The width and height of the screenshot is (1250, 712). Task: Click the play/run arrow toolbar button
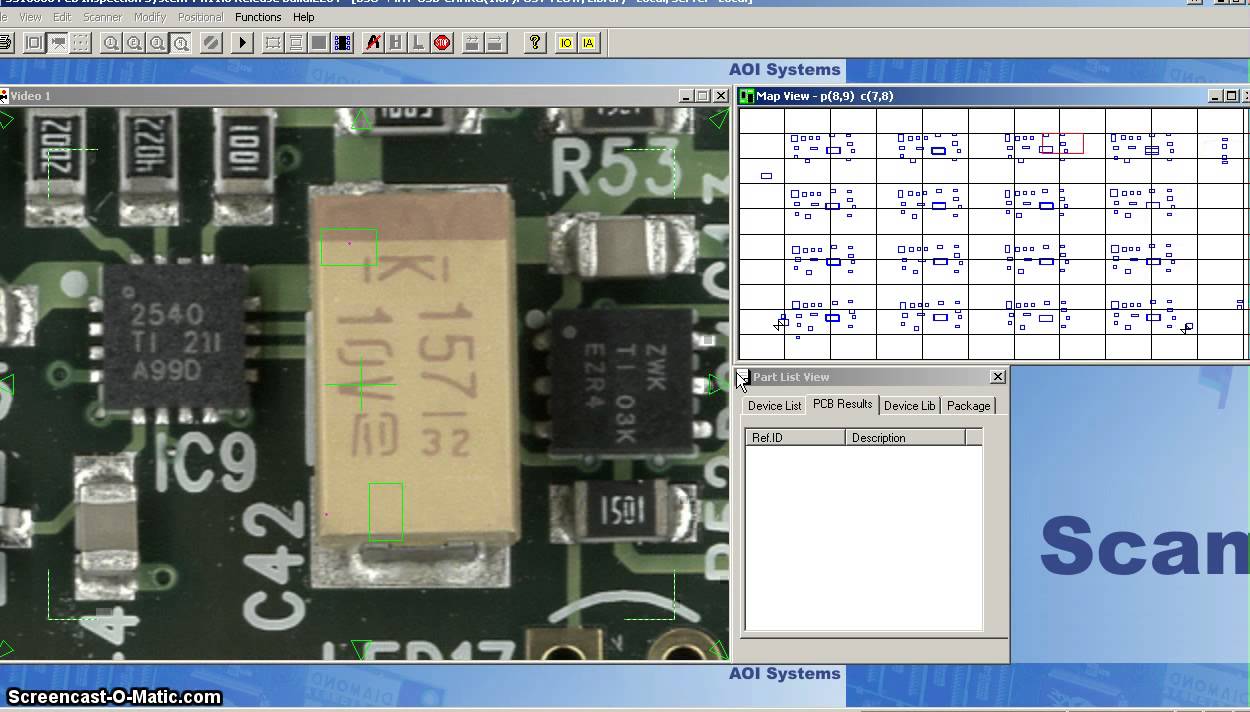point(242,43)
